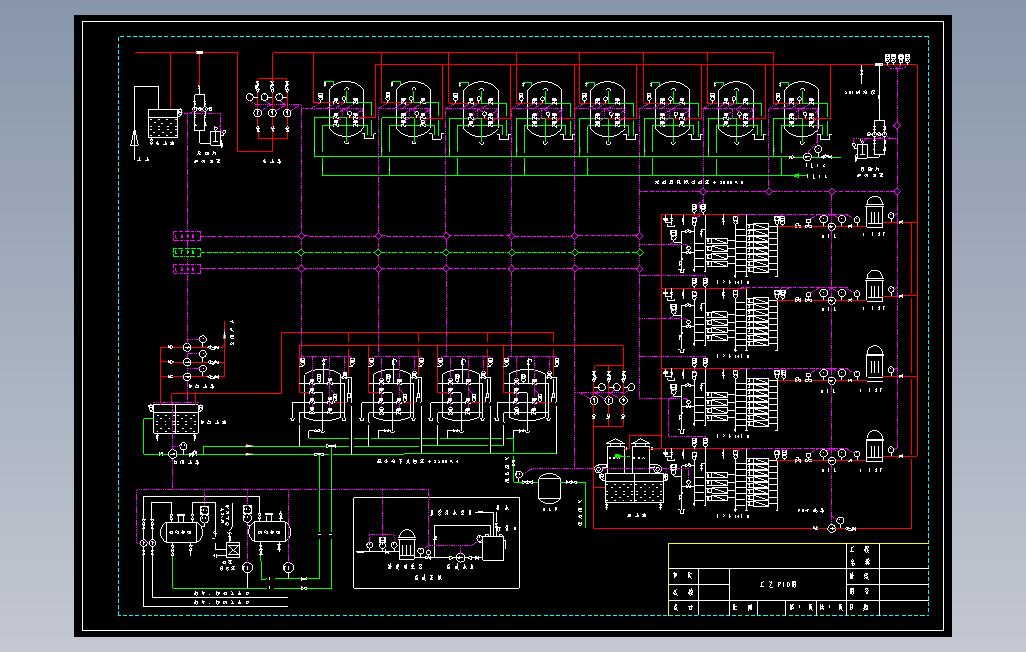Viewport: 1026px width, 652px height.
Task: Select the crossed-square fan symbol
Action: point(233,550)
